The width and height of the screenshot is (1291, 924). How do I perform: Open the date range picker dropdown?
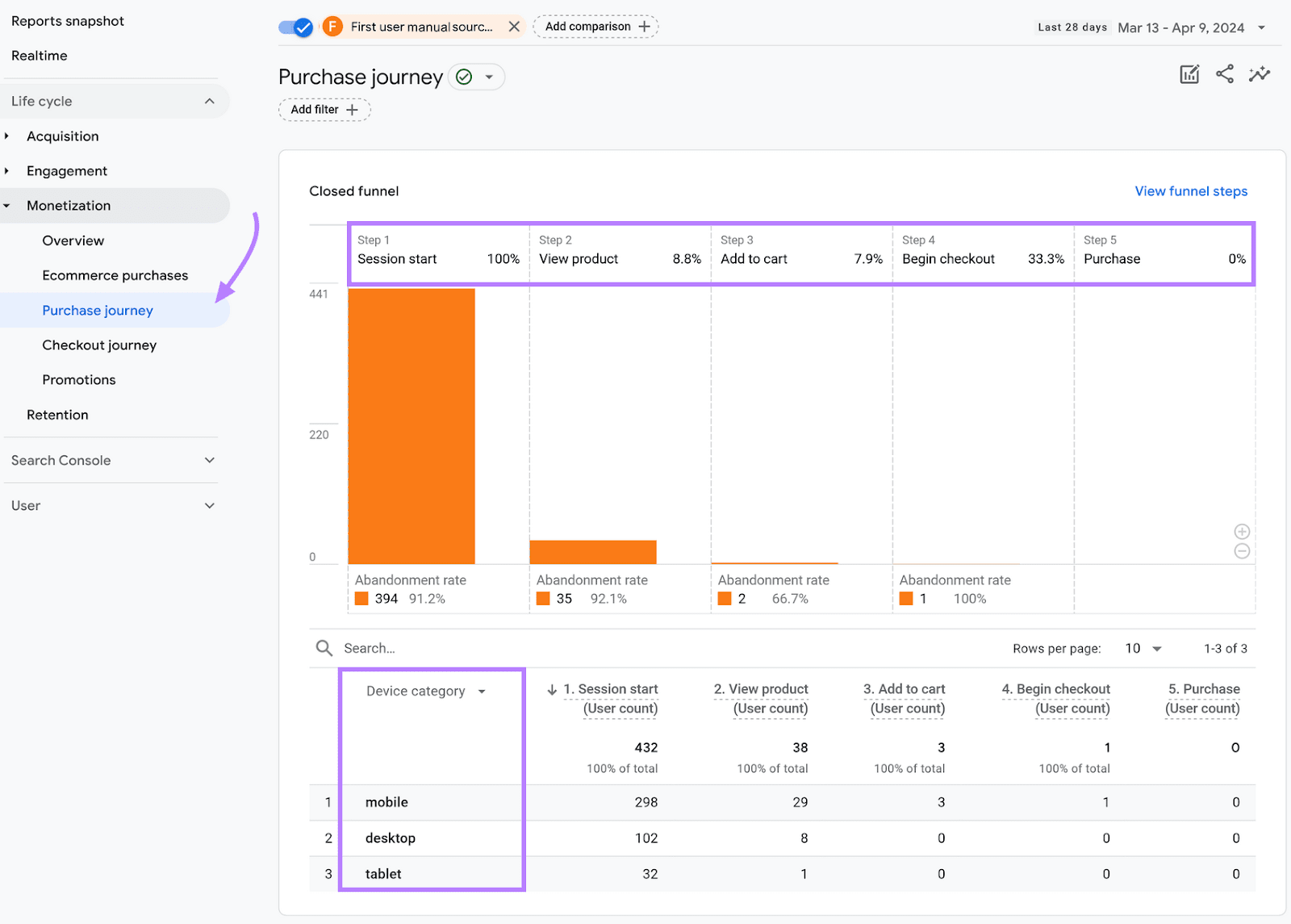(x=1261, y=27)
